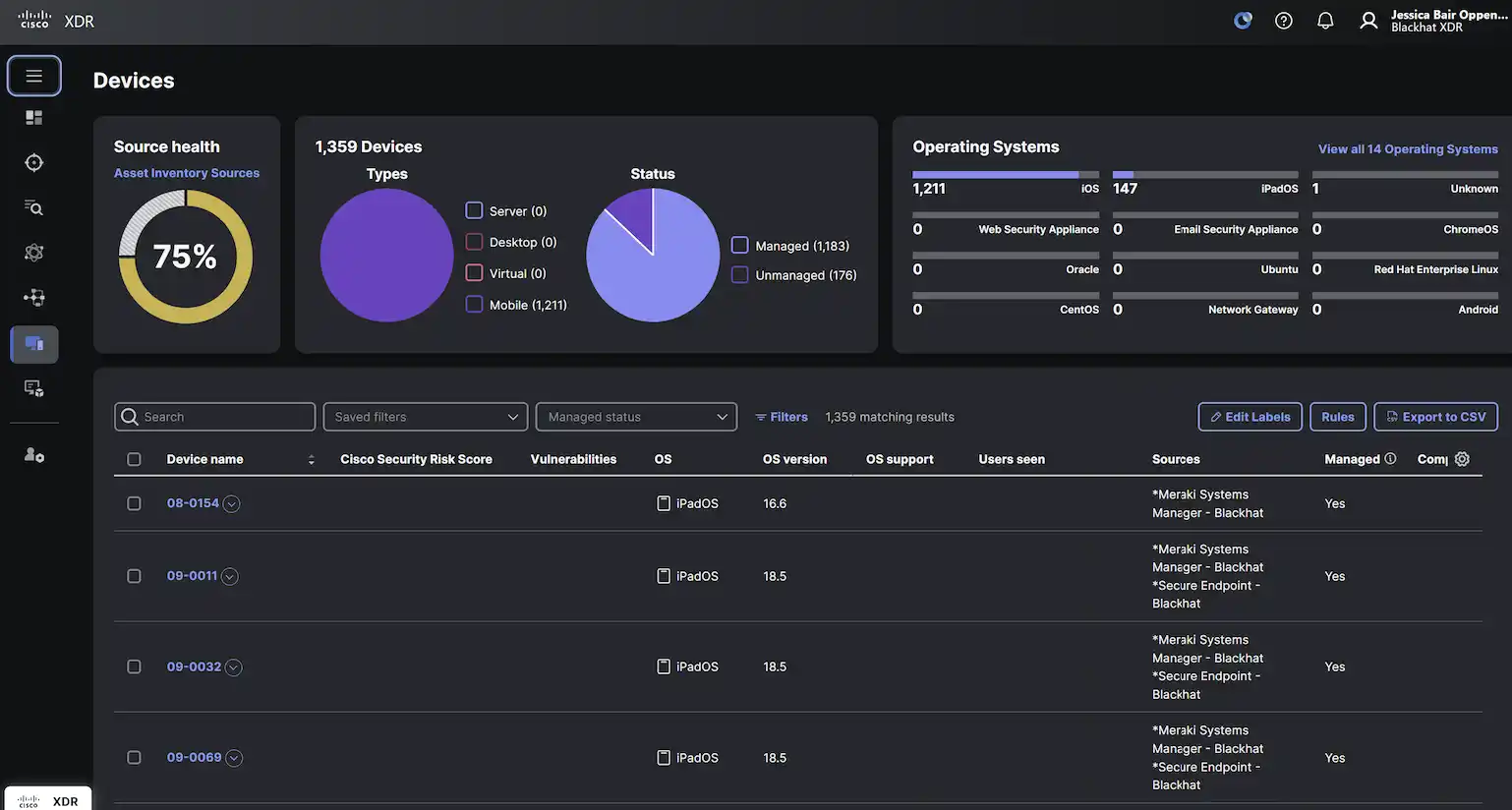The image size is (1512, 810).
Task: Open the Investigate search icon
Action: 33,206
